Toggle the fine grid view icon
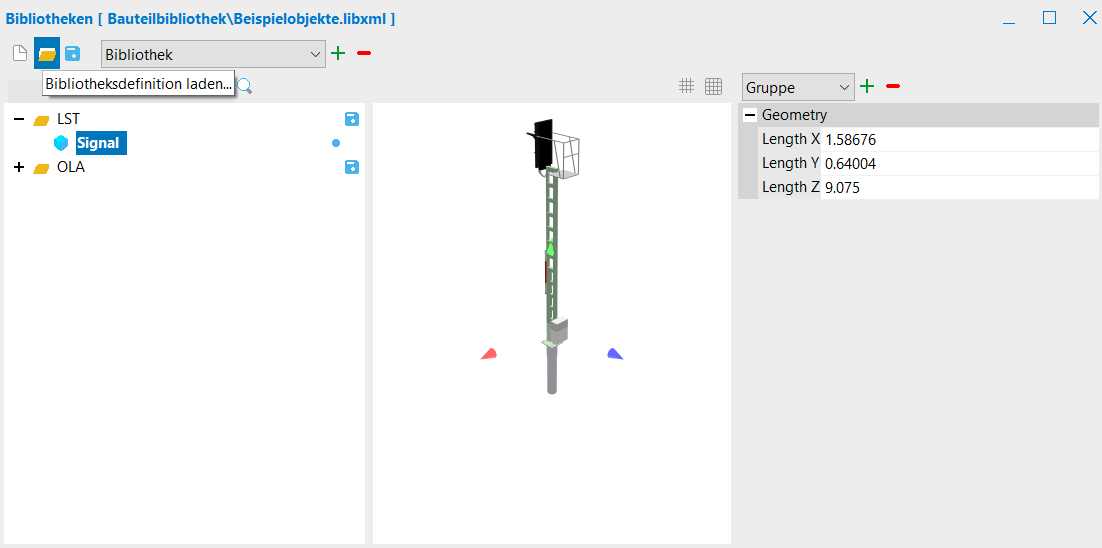This screenshot has width=1102, height=548. (713, 86)
